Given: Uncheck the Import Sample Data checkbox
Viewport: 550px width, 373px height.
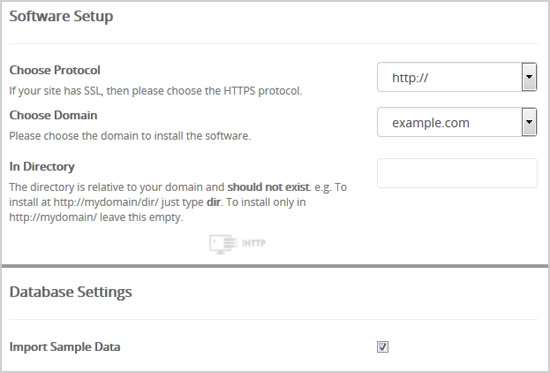Looking at the screenshot, I should pos(382,347).
